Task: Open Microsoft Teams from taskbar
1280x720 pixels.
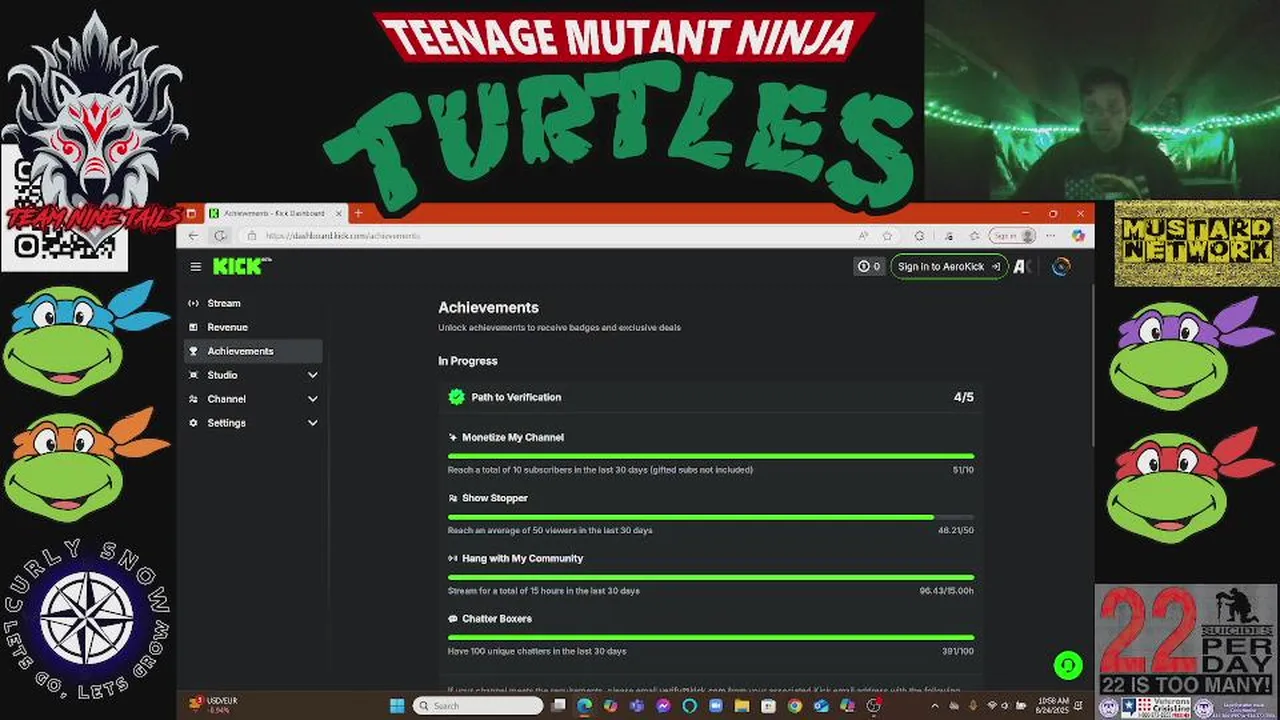Action: pyautogui.click(x=636, y=705)
